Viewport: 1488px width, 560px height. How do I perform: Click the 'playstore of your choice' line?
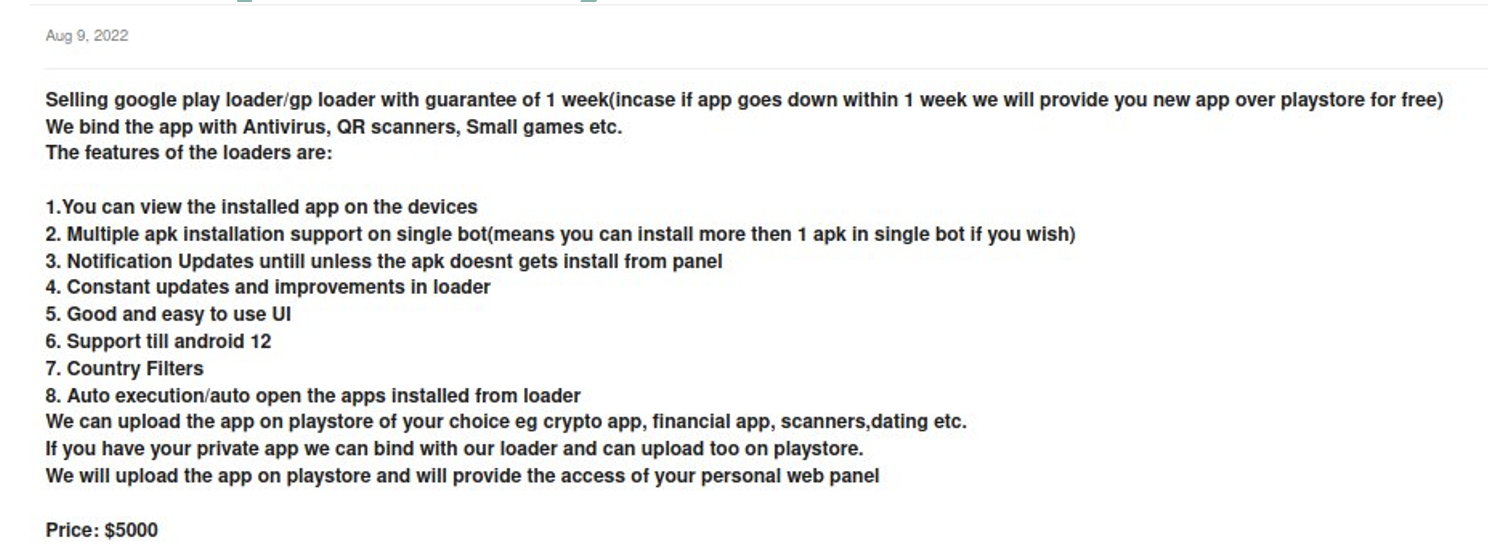coord(506,422)
